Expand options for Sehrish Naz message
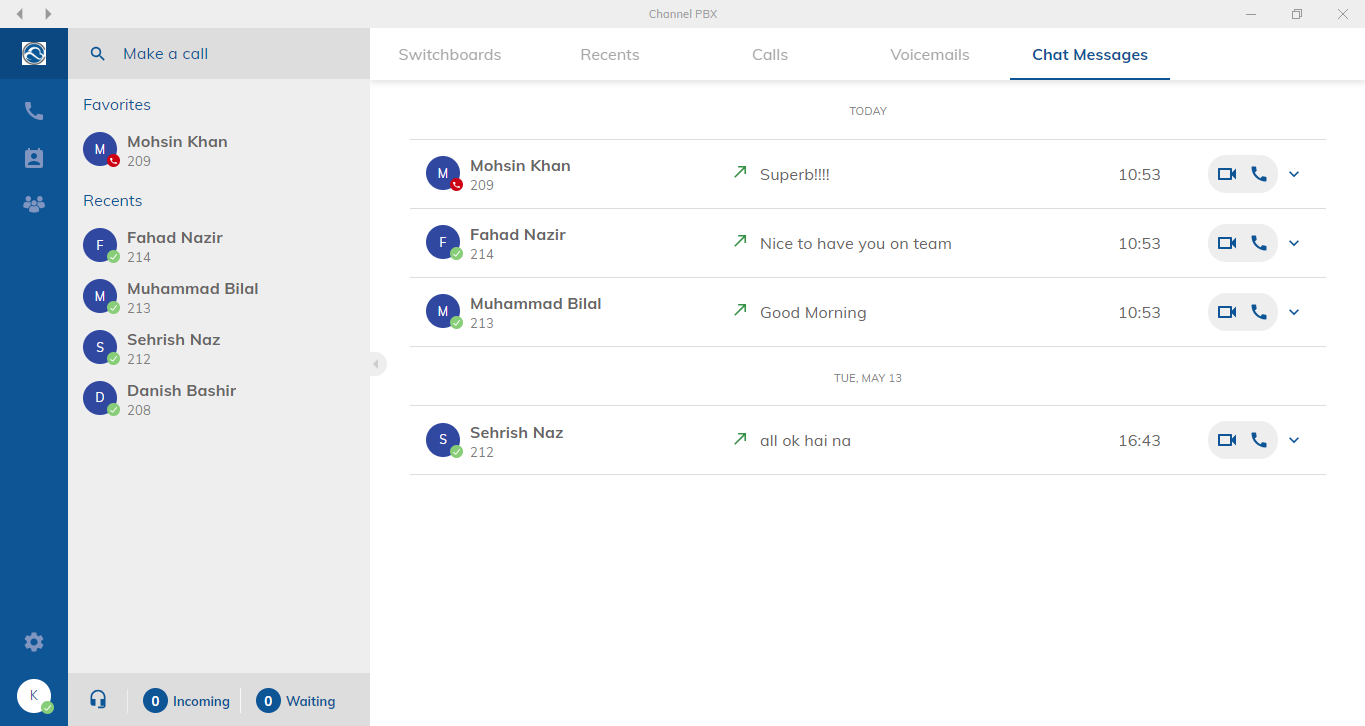 click(x=1294, y=440)
